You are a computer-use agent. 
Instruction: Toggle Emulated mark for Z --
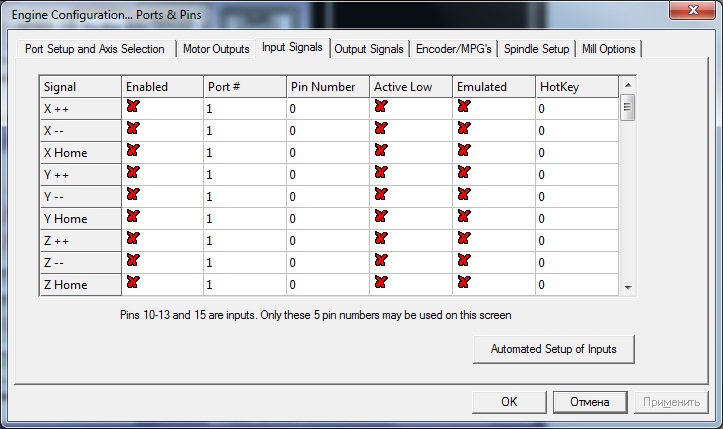coord(464,260)
